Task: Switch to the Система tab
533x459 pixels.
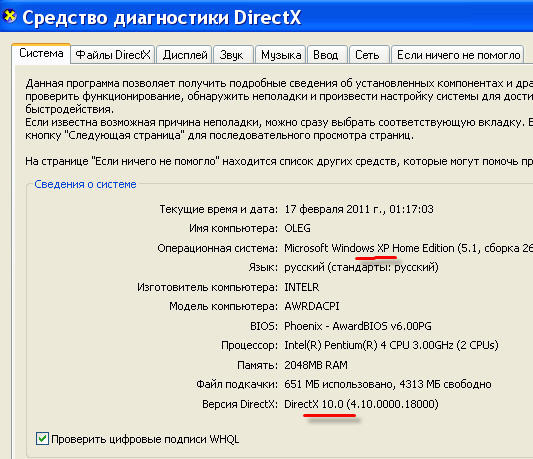Action: click(41, 53)
